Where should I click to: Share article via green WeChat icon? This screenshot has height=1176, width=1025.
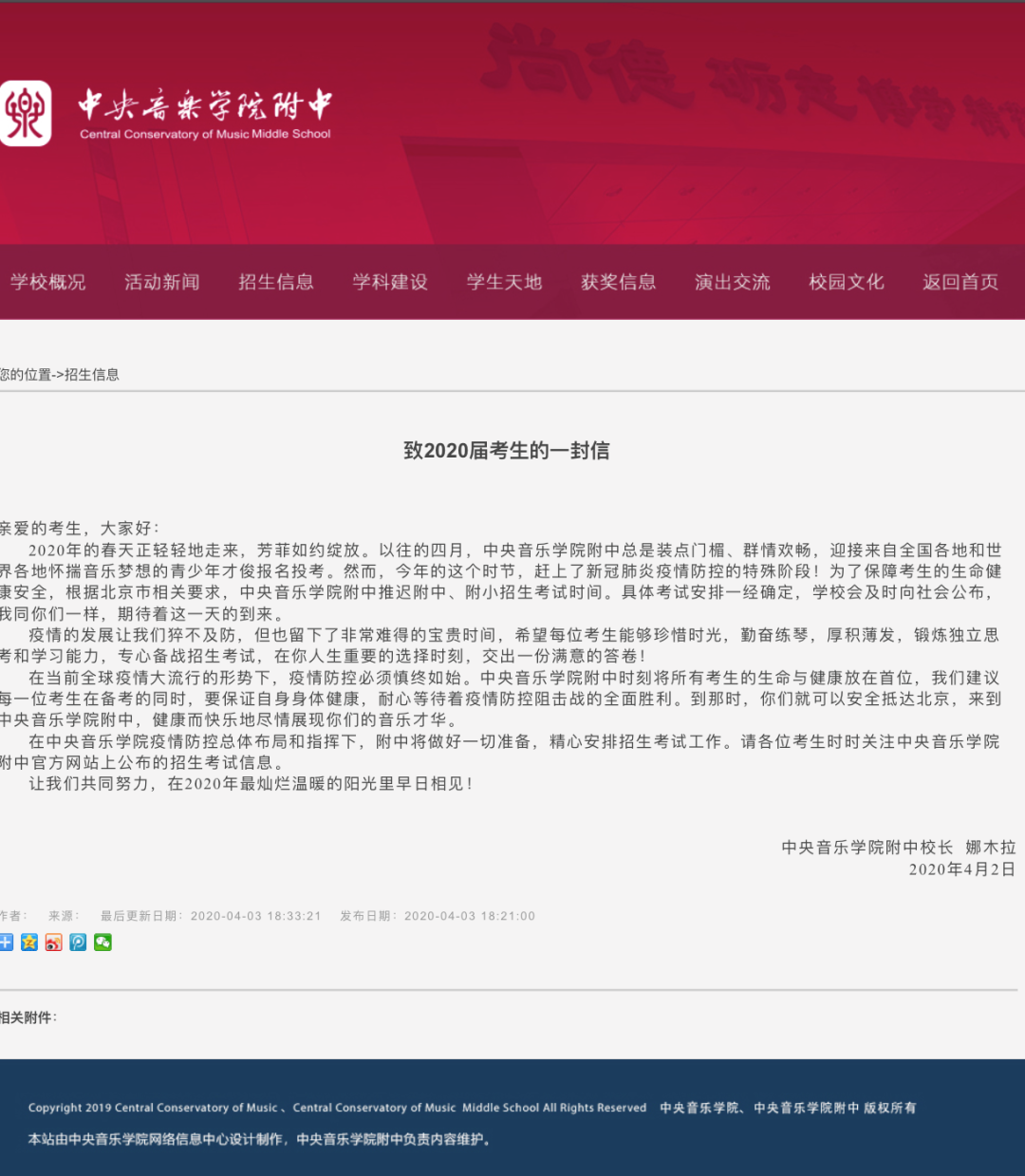102,942
